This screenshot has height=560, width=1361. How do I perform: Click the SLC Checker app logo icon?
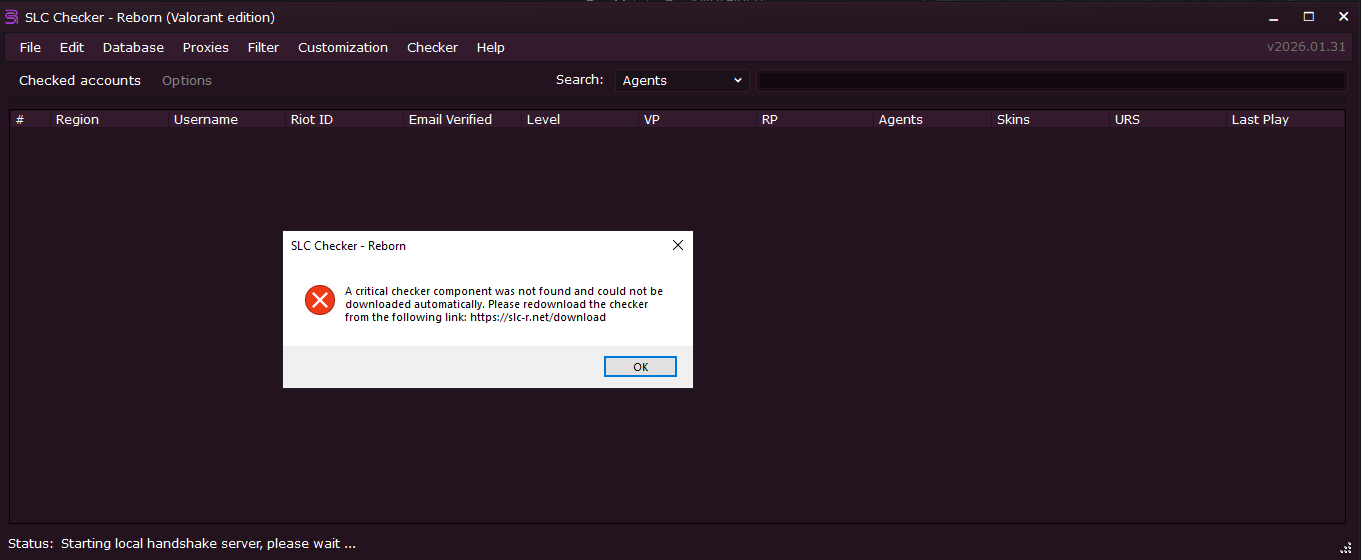pos(12,17)
